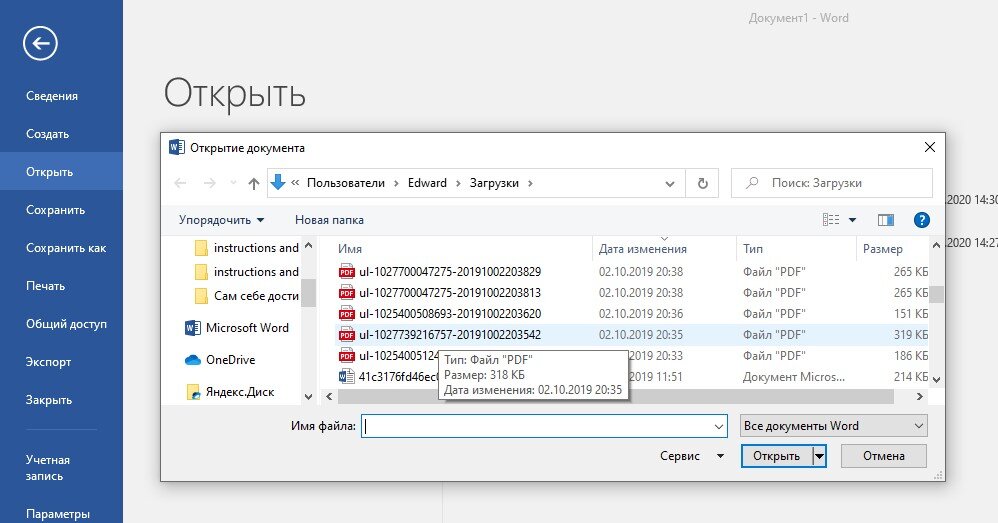This screenshot has width=998, height=523.
Task: Select OneDrive in navigation tree
Action: [x=220, y=359]
